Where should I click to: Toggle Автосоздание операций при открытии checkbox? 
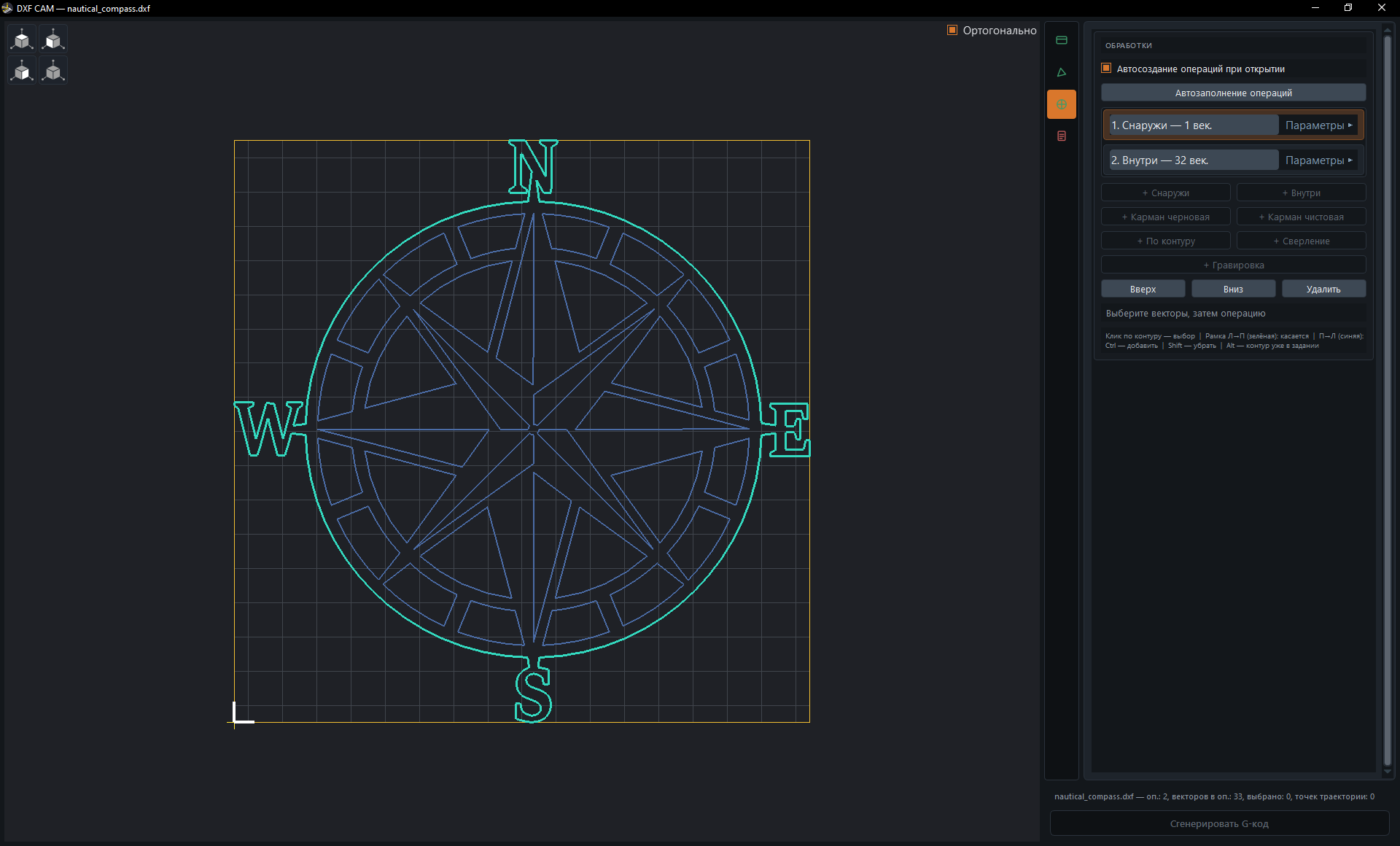coord(1106,69)
